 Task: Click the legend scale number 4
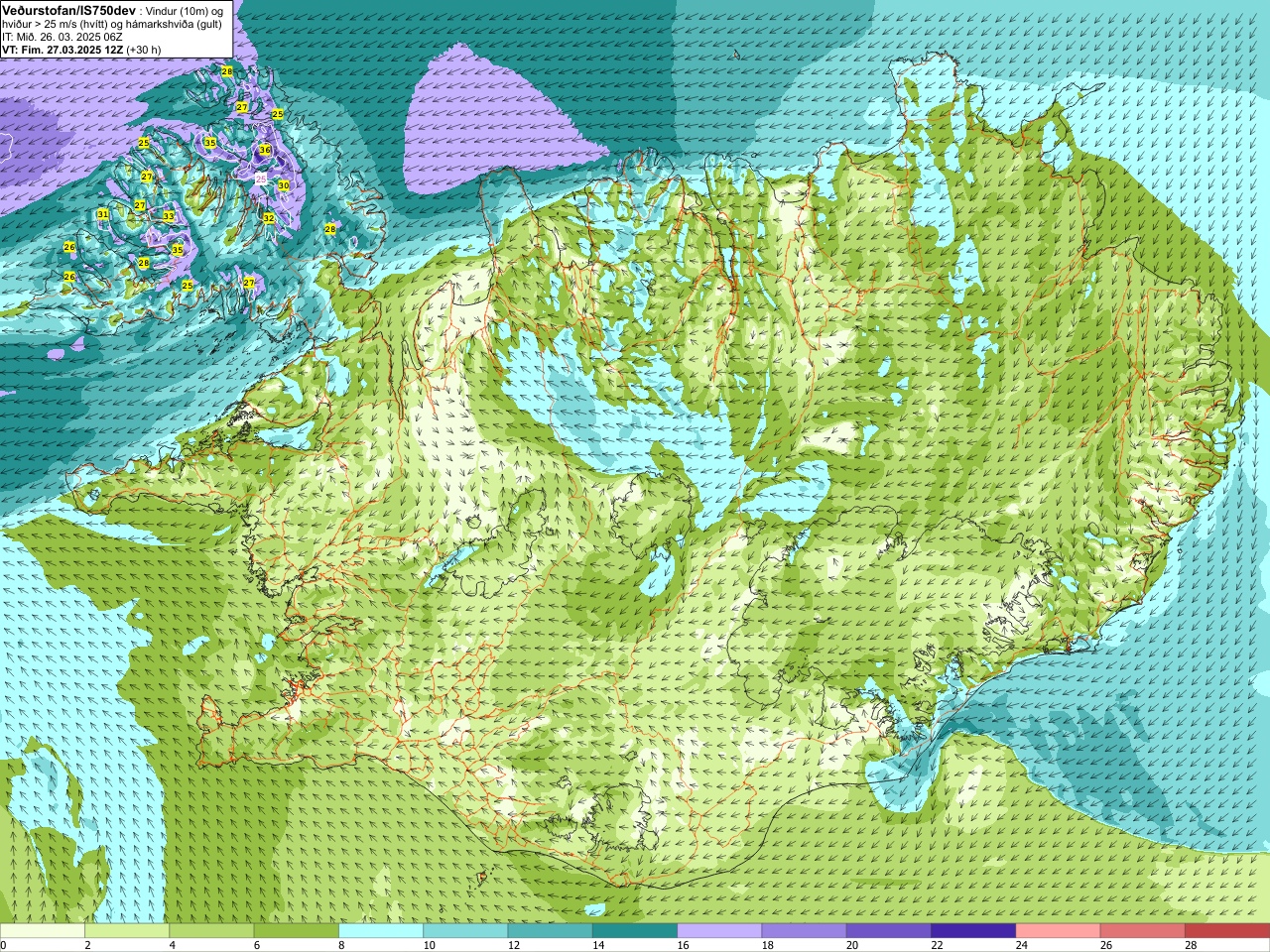tap(172, 945)
